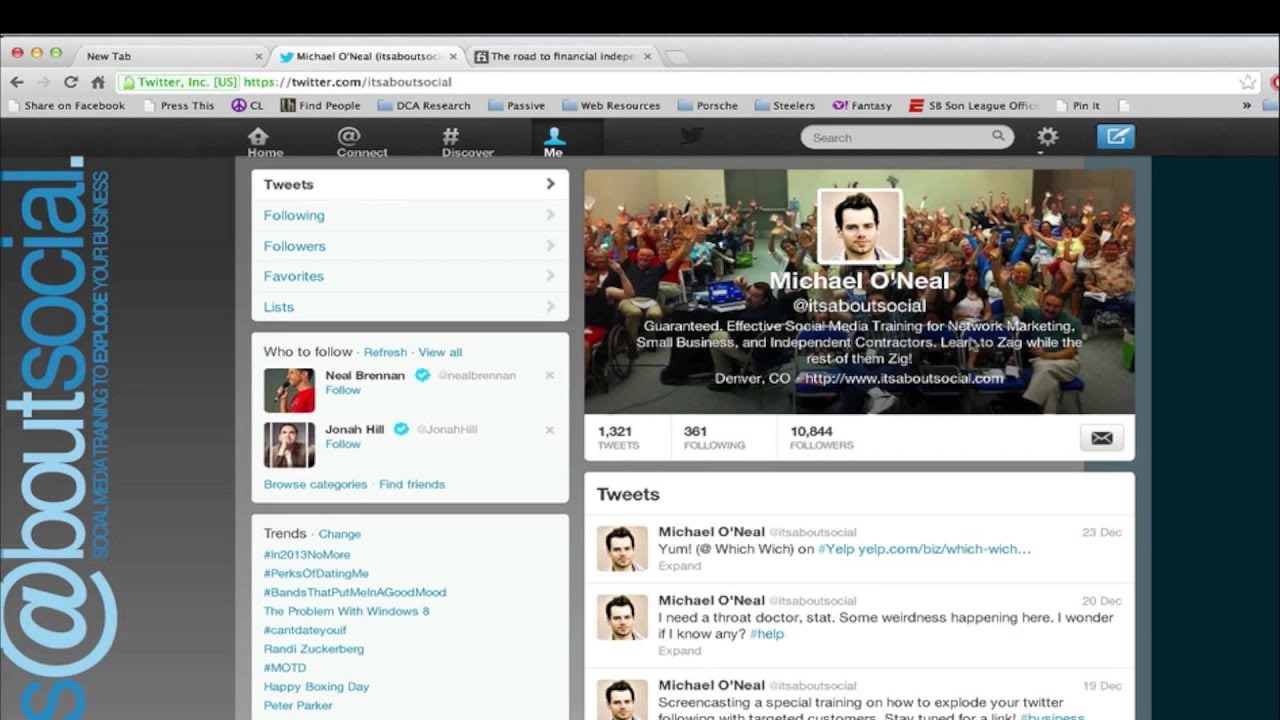The width and height of the screenshot is (1280, 720).
Task: Click Jonah Hill's avatar thumbnail
Action: point(289,445)
